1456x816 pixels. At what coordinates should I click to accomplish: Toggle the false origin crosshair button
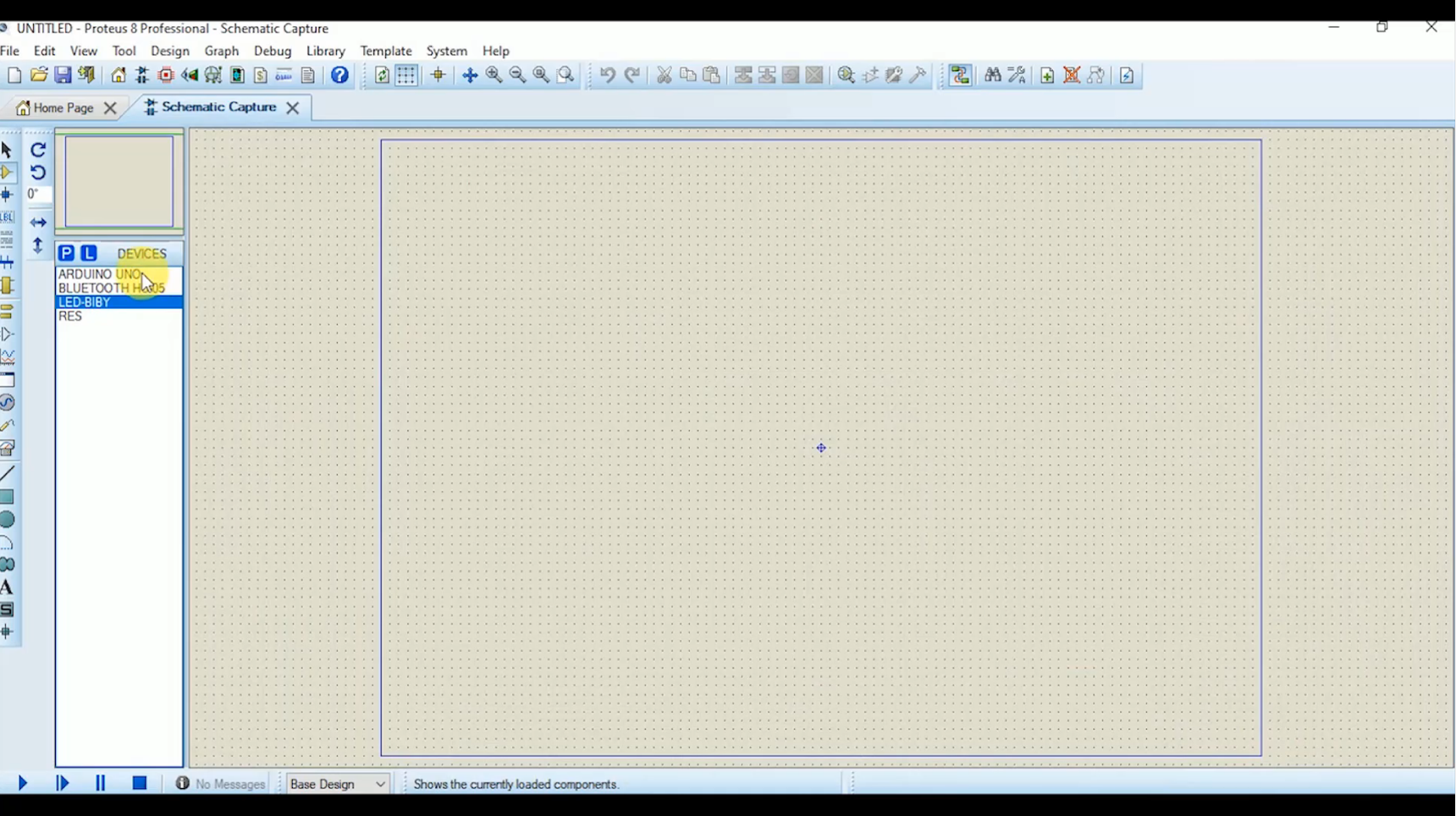click(438, 75)
